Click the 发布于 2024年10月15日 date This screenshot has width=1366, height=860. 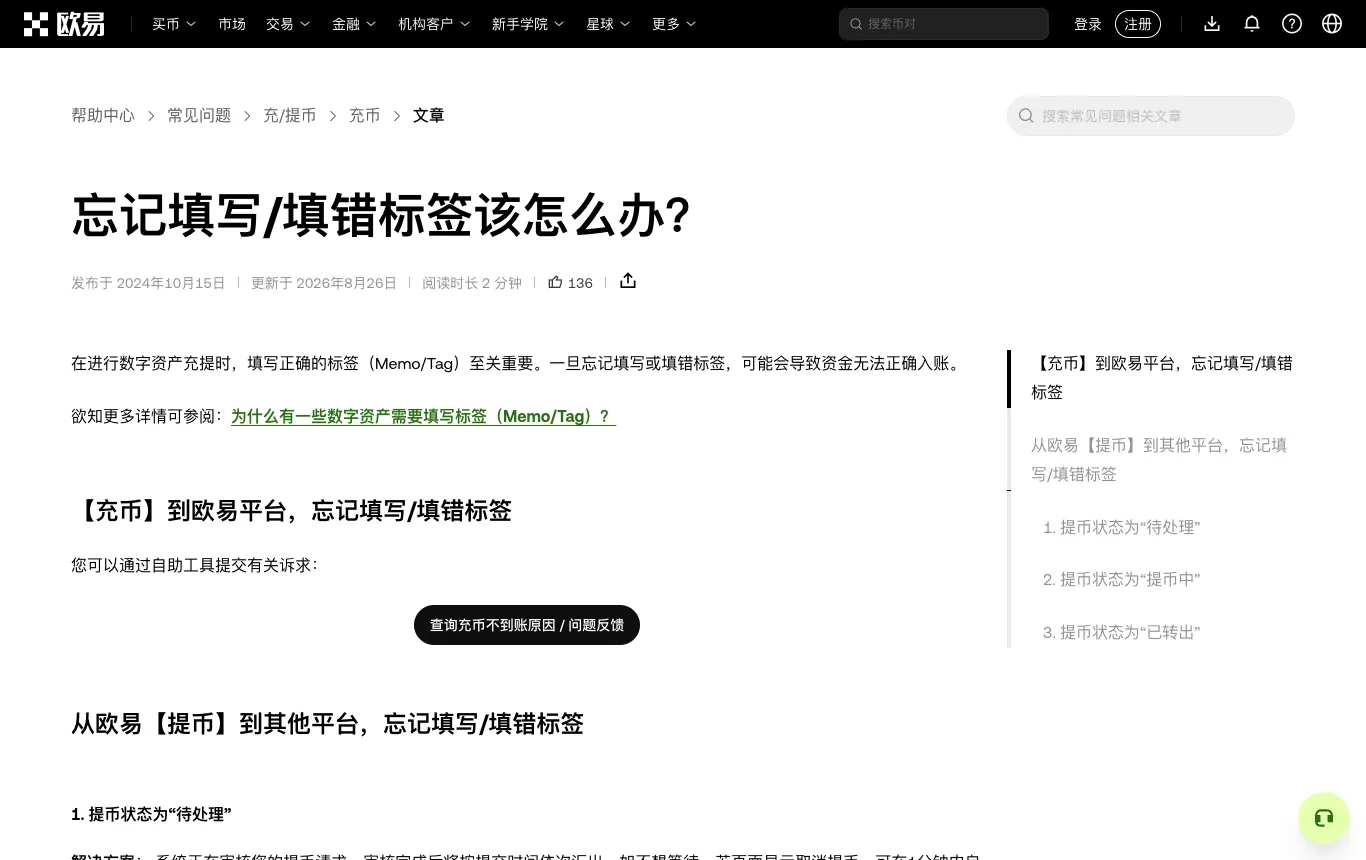(148, 283)
